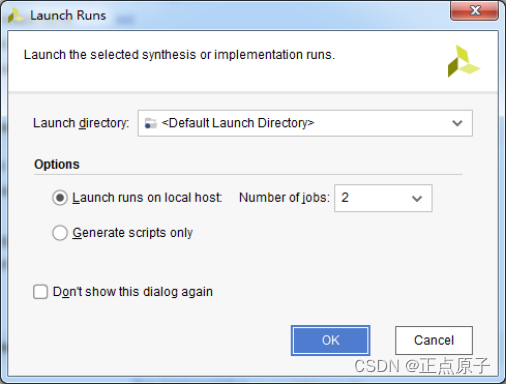This screenshot has width=506, height=384.
Task: Enable Don't show this dialog again checkbox
Action: click(x=40, y=292)
